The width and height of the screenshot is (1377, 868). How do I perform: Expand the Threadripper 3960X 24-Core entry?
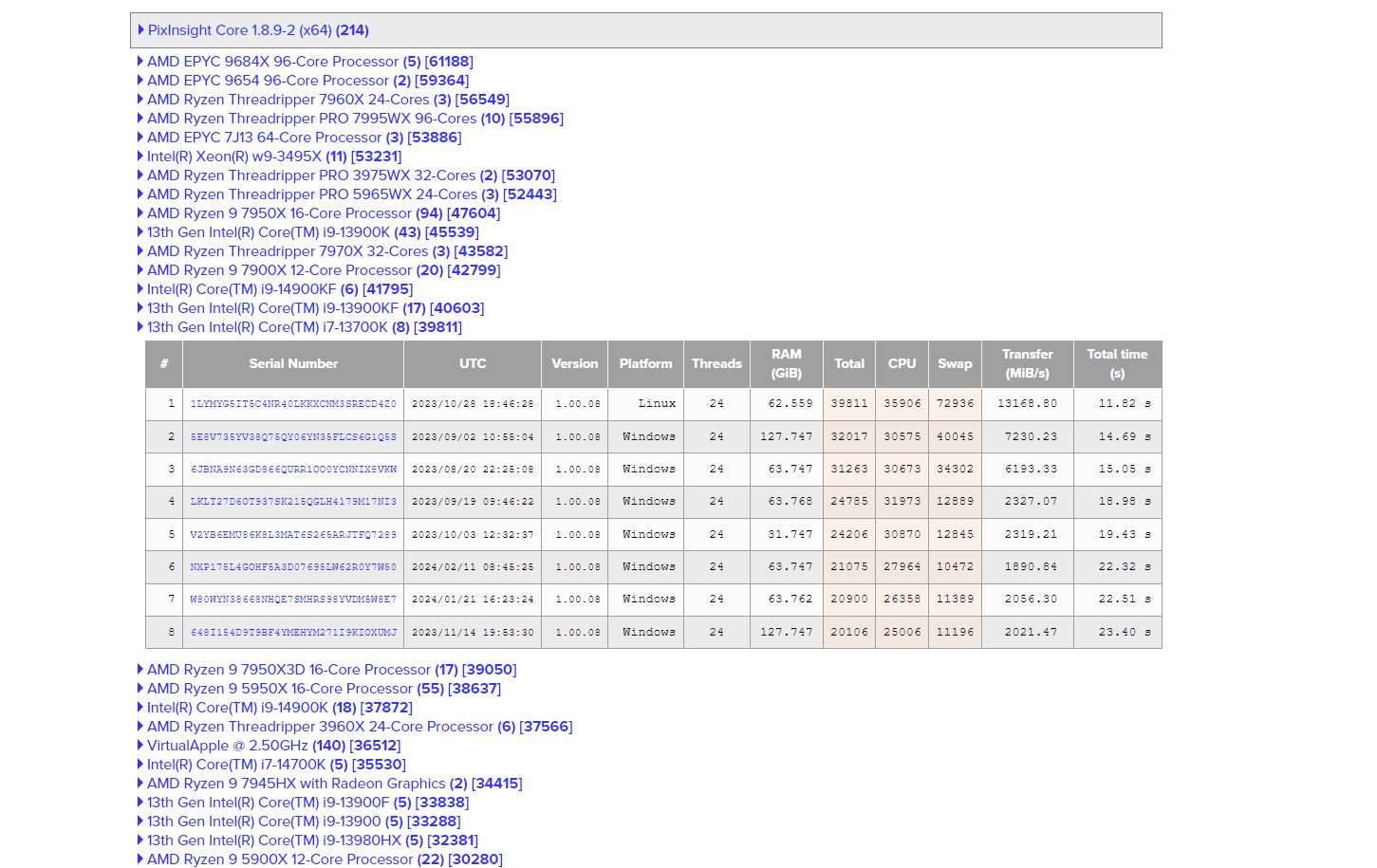point(354,727)
